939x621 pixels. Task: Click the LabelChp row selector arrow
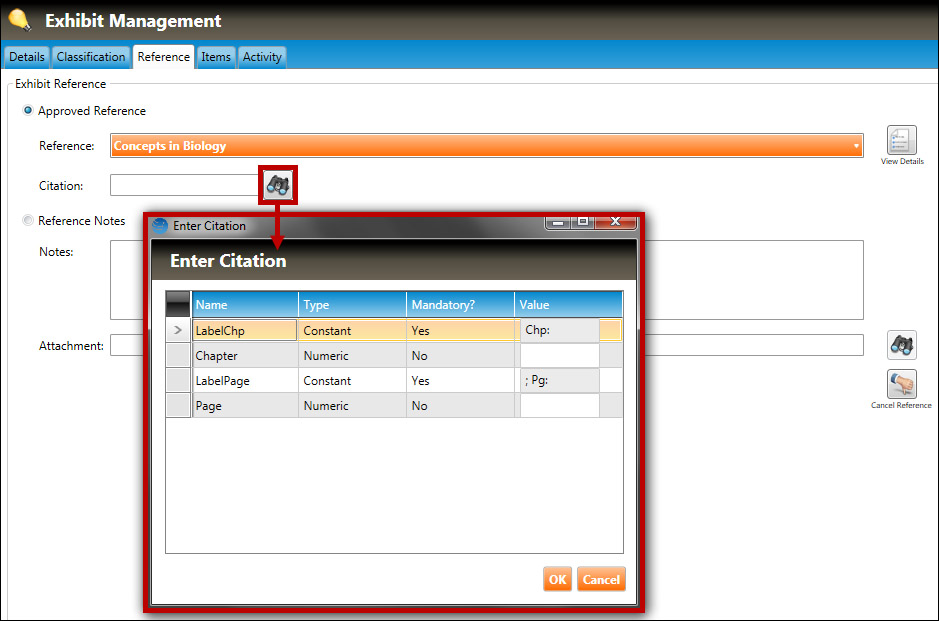click(178, 330)
